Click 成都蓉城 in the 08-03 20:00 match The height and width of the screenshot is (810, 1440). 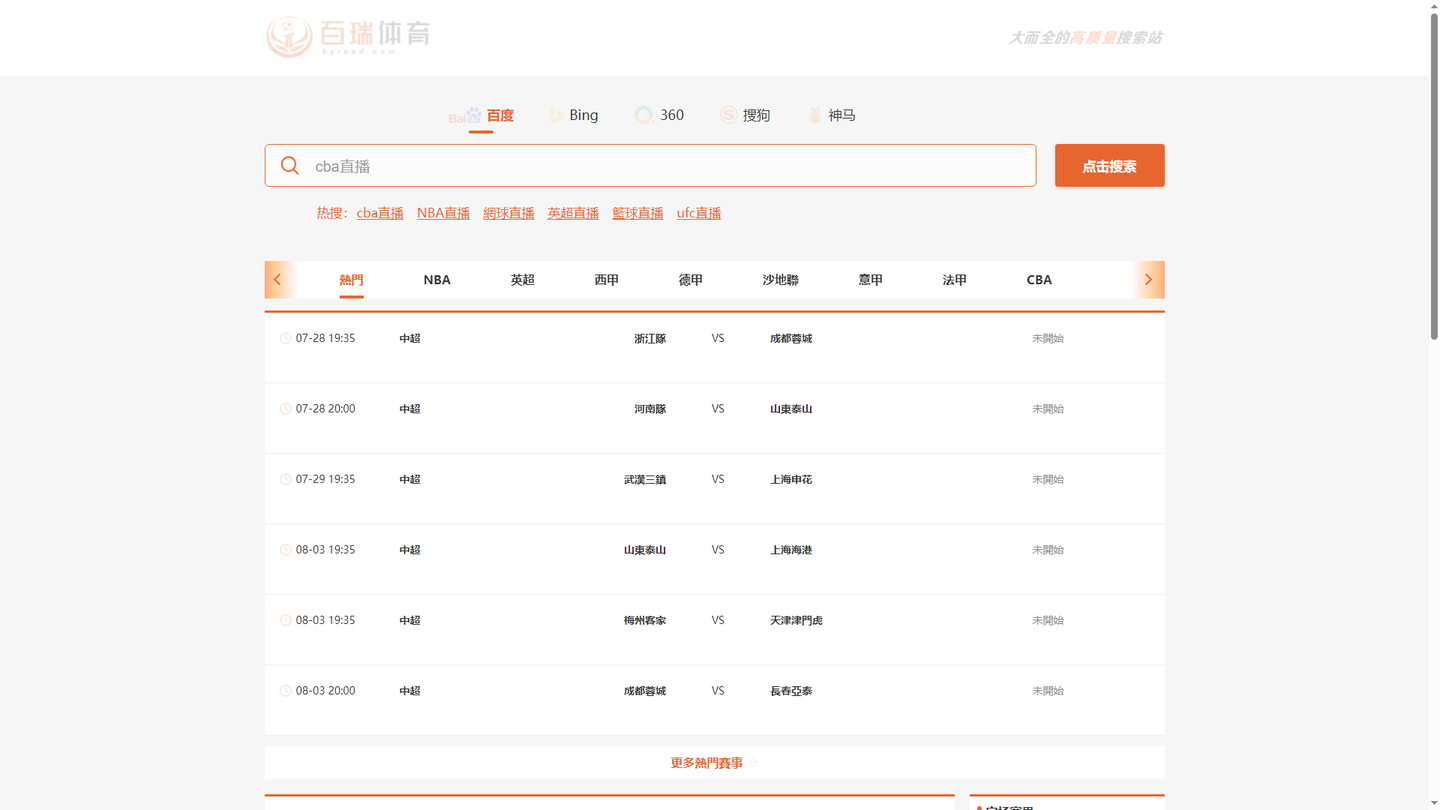click(645, 691)
